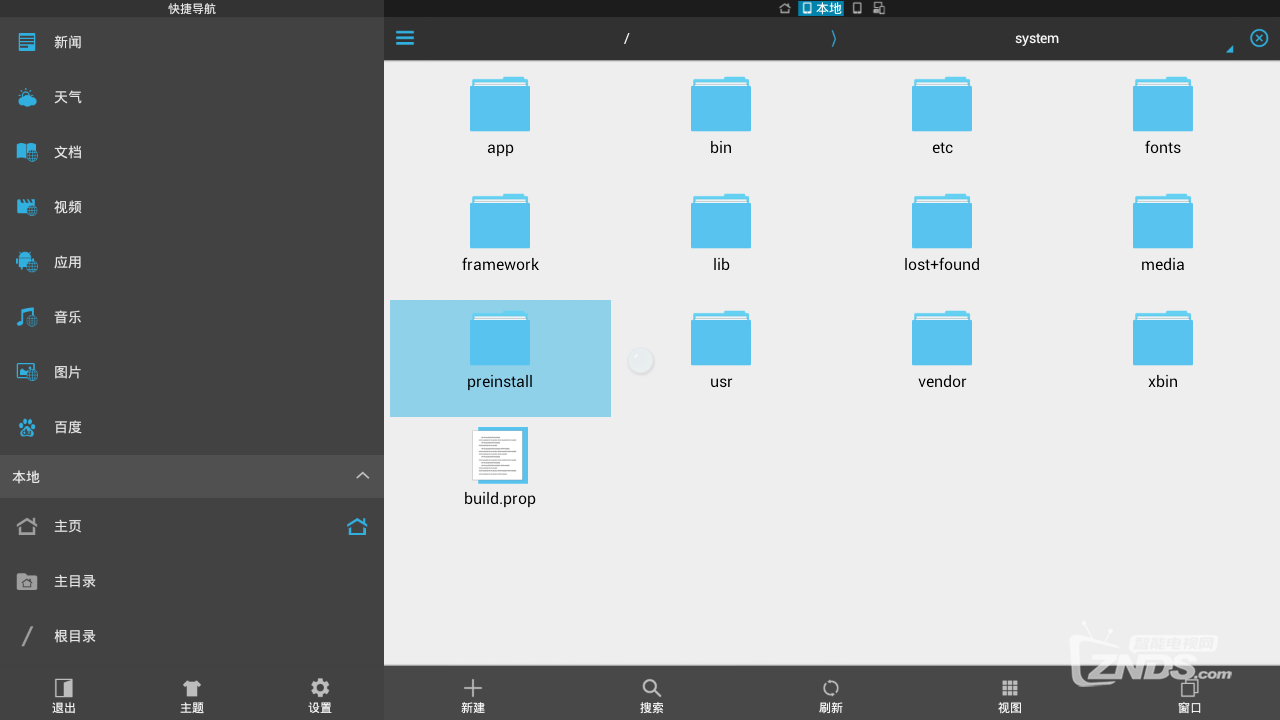The width and height of the screenshot is (1280, 720).
Task: Click the blue path separator arrow
Action: coord(833,38)
